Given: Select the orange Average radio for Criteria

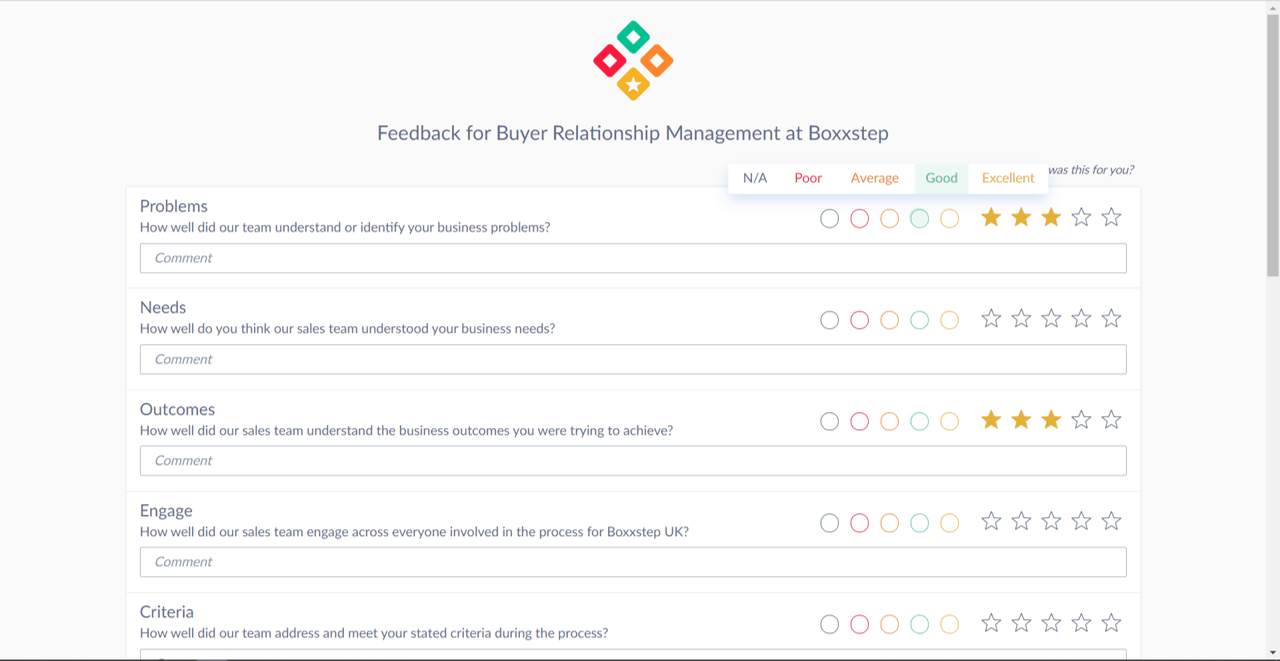Looking at the screenshot, I should pos(889,624).
